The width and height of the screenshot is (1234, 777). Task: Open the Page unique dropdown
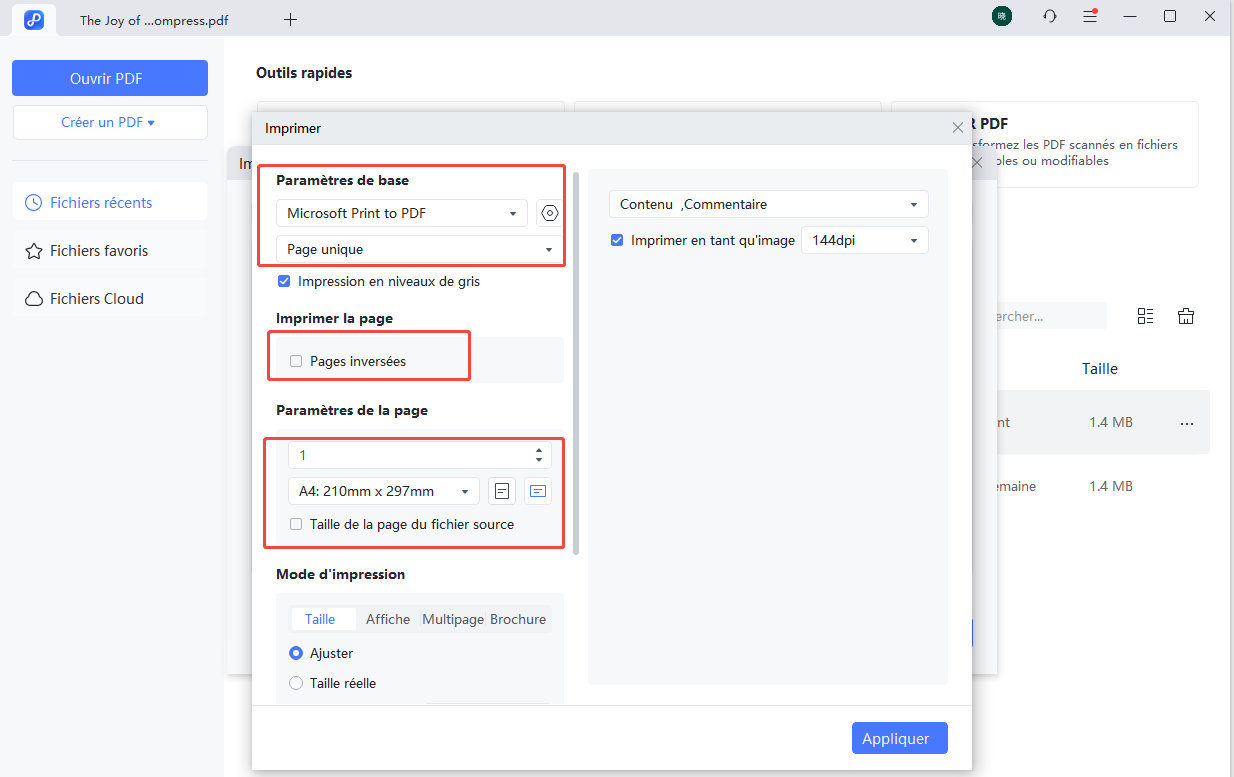(x=417, y=248)
